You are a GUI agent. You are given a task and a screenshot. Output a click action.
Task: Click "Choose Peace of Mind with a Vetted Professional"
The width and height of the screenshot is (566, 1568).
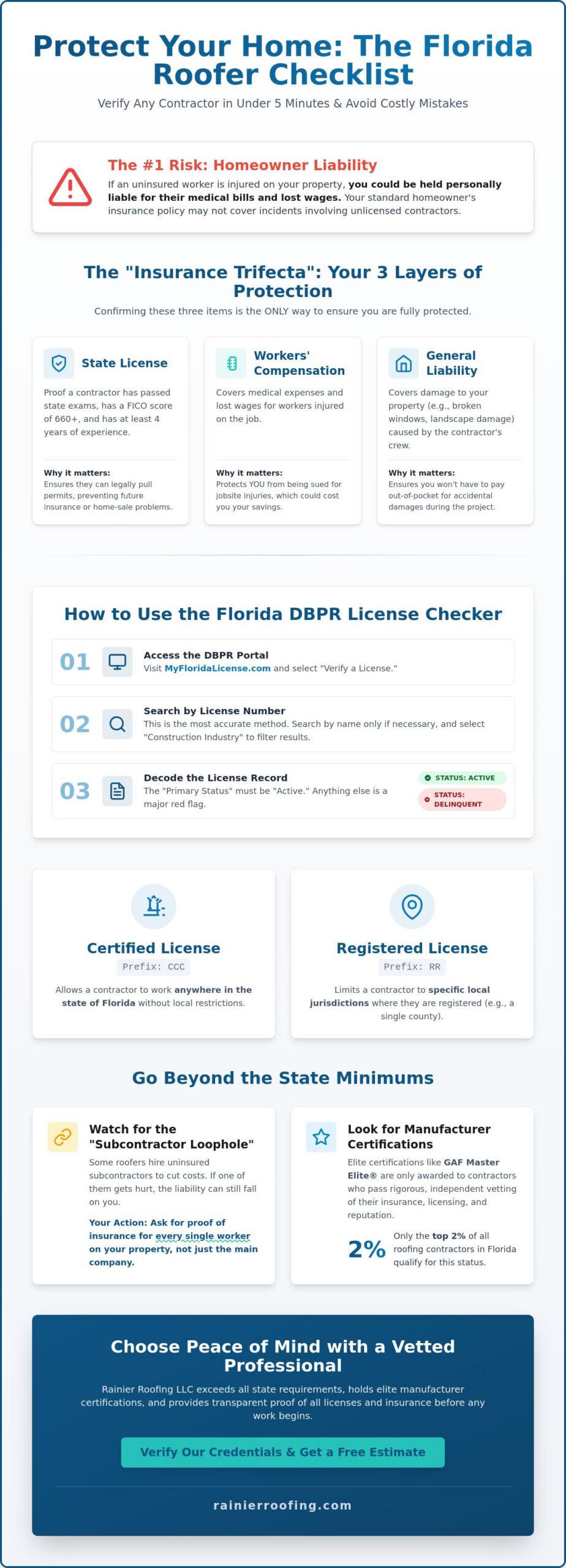pyautogui.click(x=283, y=1355)
